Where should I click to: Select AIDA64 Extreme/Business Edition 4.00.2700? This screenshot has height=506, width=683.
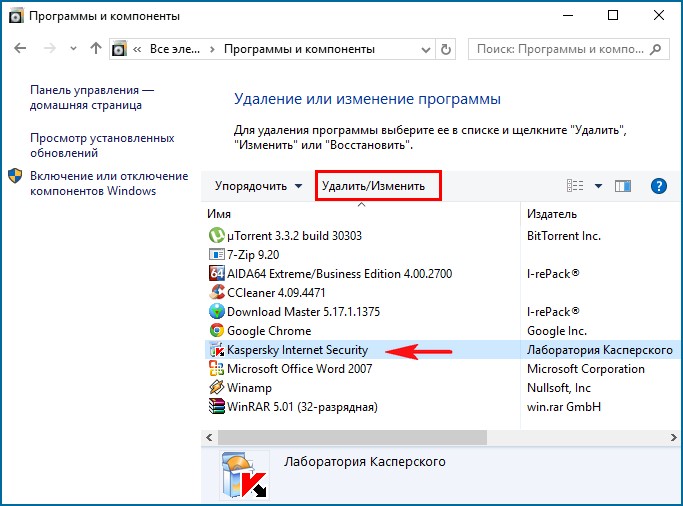(340, 273)
